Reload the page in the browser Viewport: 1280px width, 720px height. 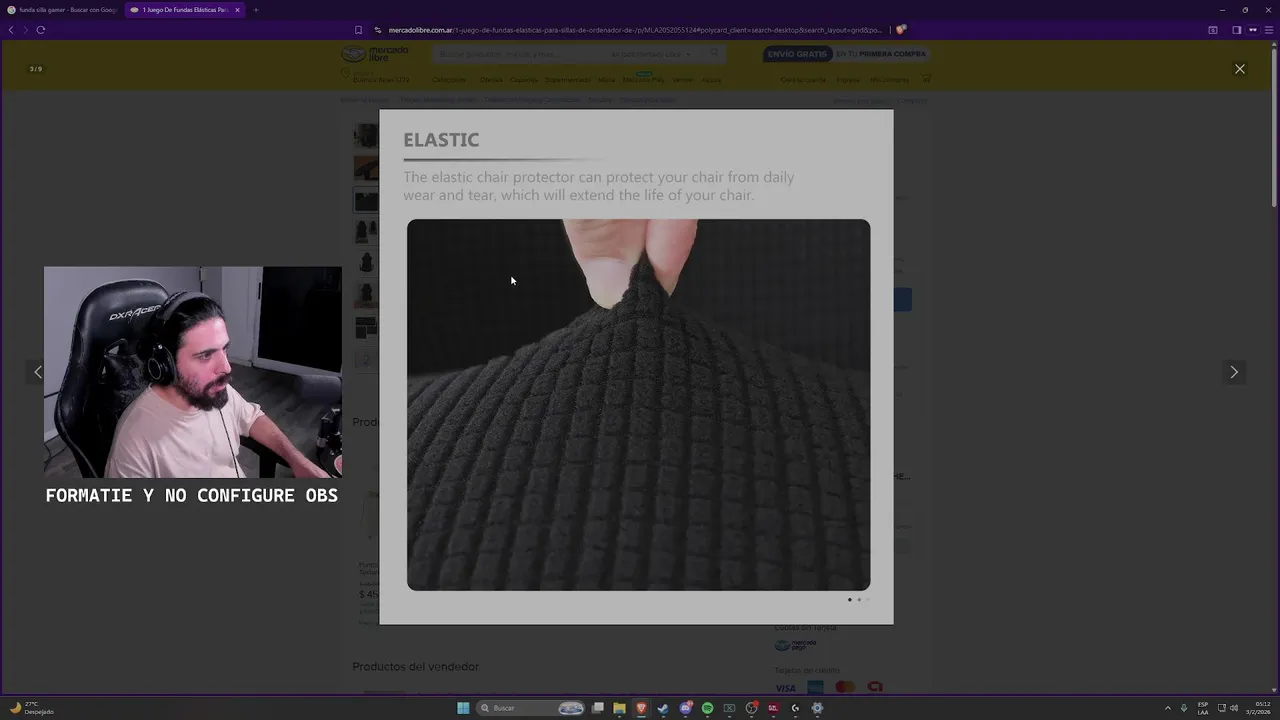tap(41, 30)
